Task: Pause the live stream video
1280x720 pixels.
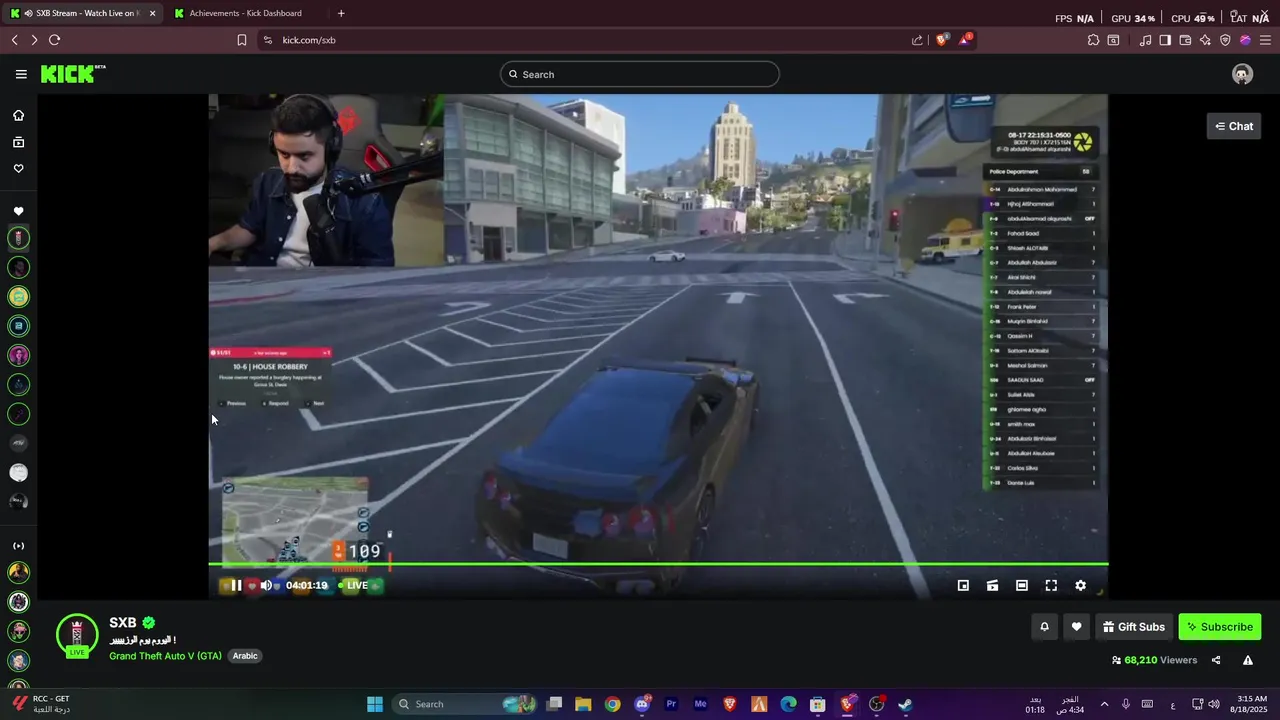Action: coord(236,585)
